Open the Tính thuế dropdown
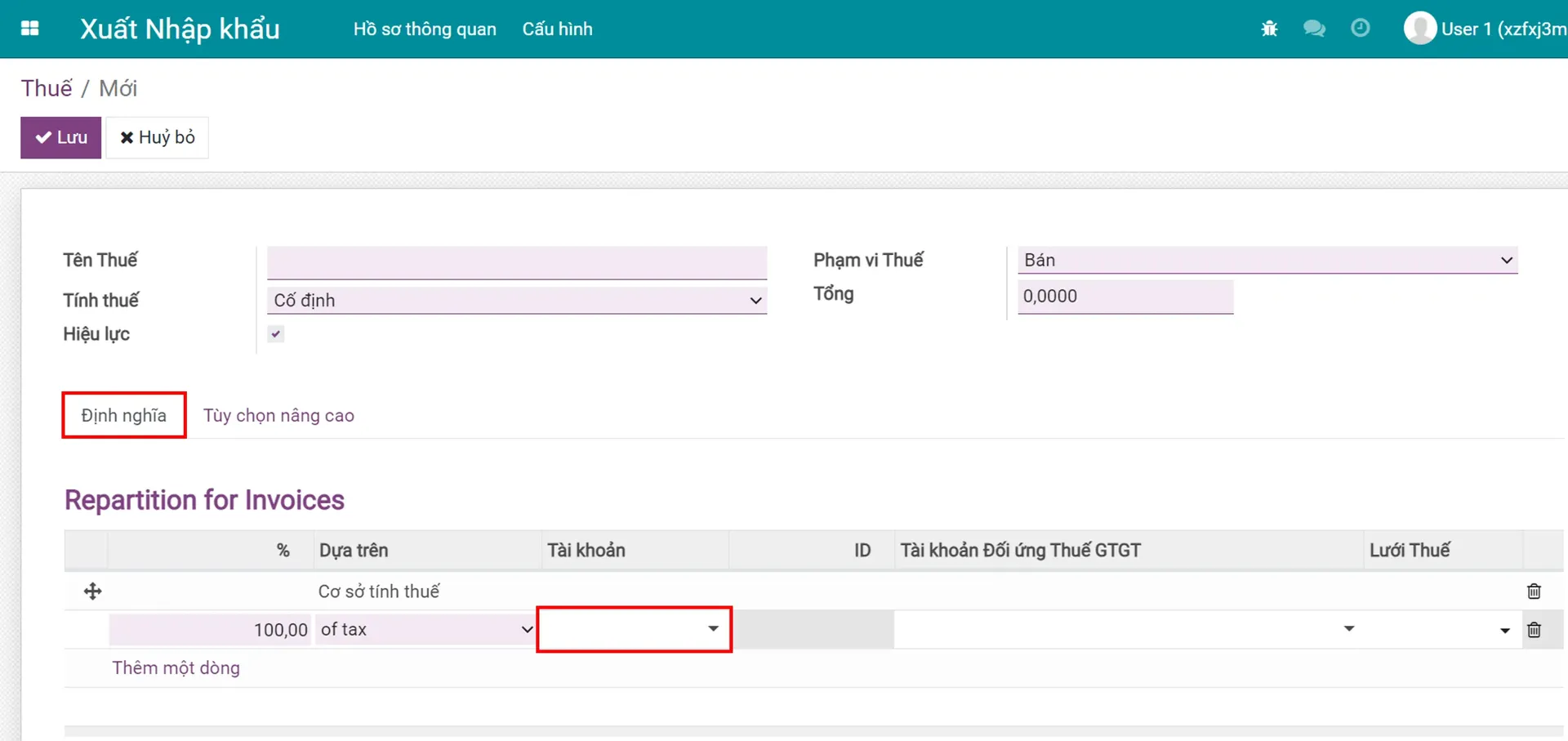1568x741 pixels. (517, 301)
